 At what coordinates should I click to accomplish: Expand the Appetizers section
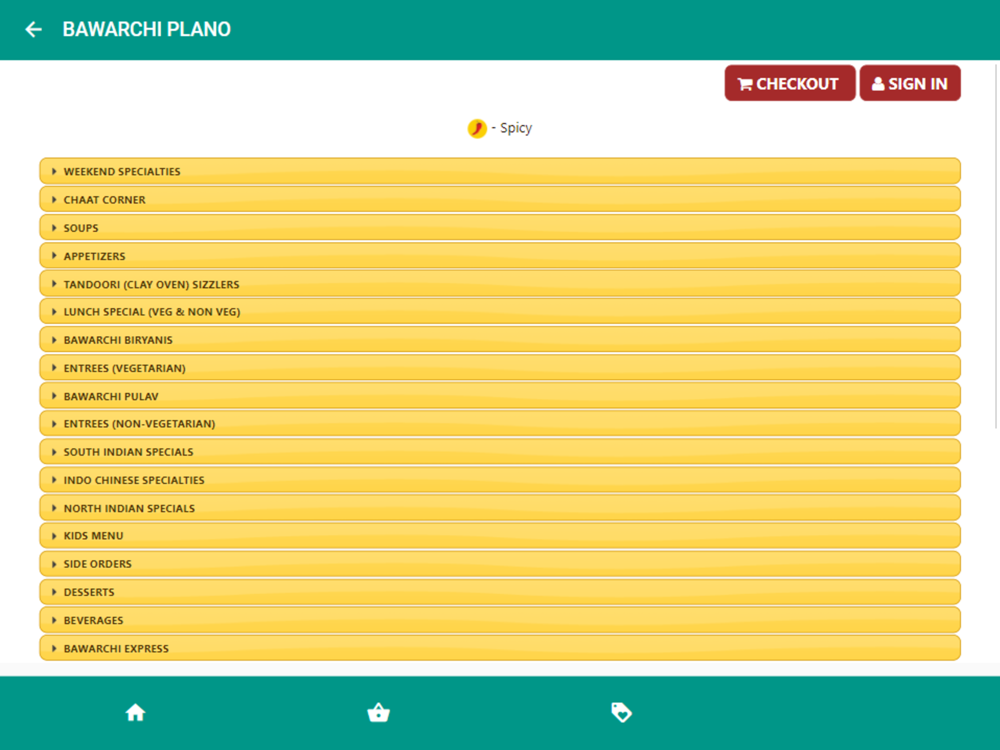coord(500,255)
